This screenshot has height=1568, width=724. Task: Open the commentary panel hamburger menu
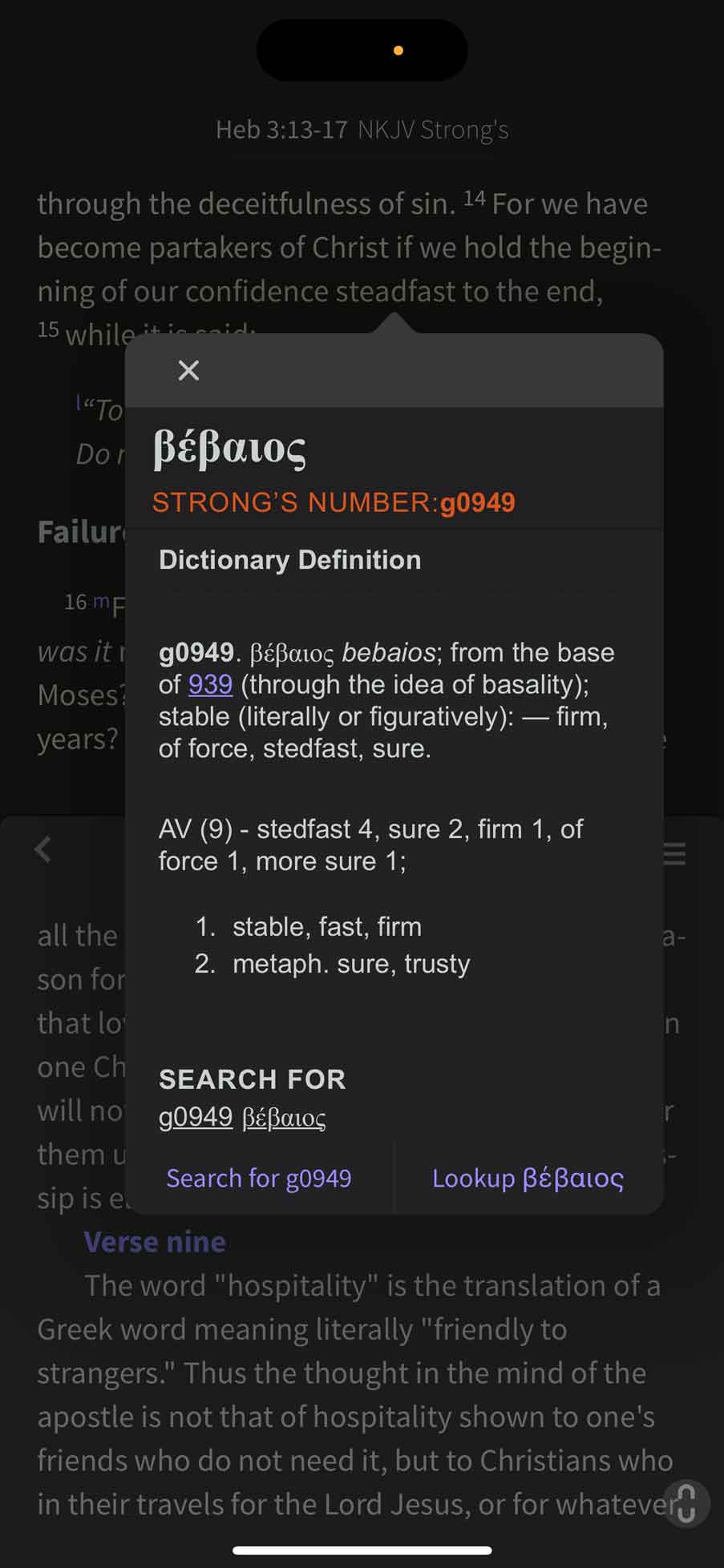point(673,853)
